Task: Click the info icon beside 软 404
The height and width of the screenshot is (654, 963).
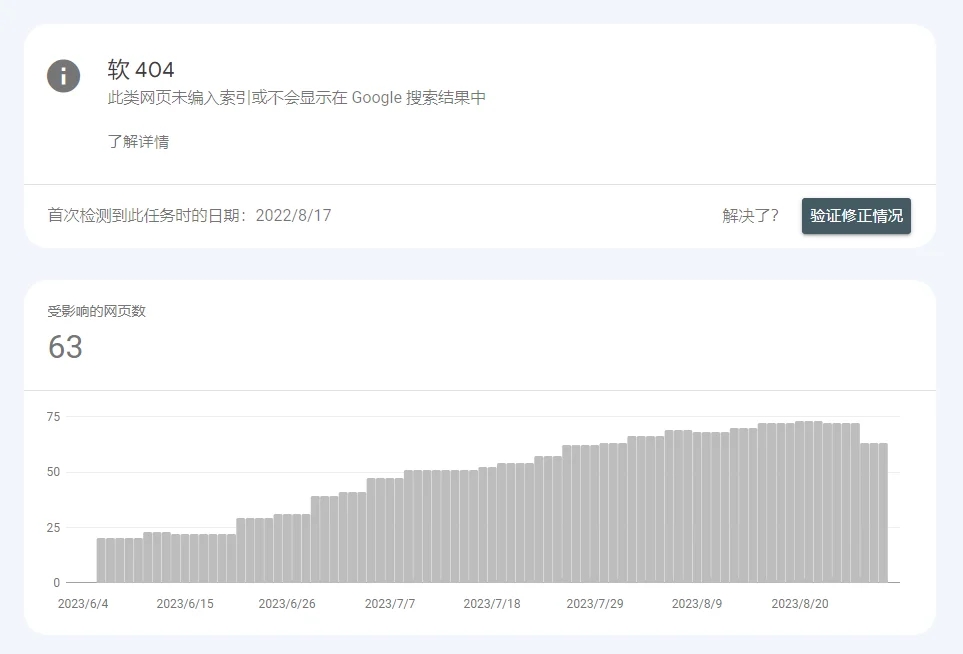Action: (x=63, y=76)
